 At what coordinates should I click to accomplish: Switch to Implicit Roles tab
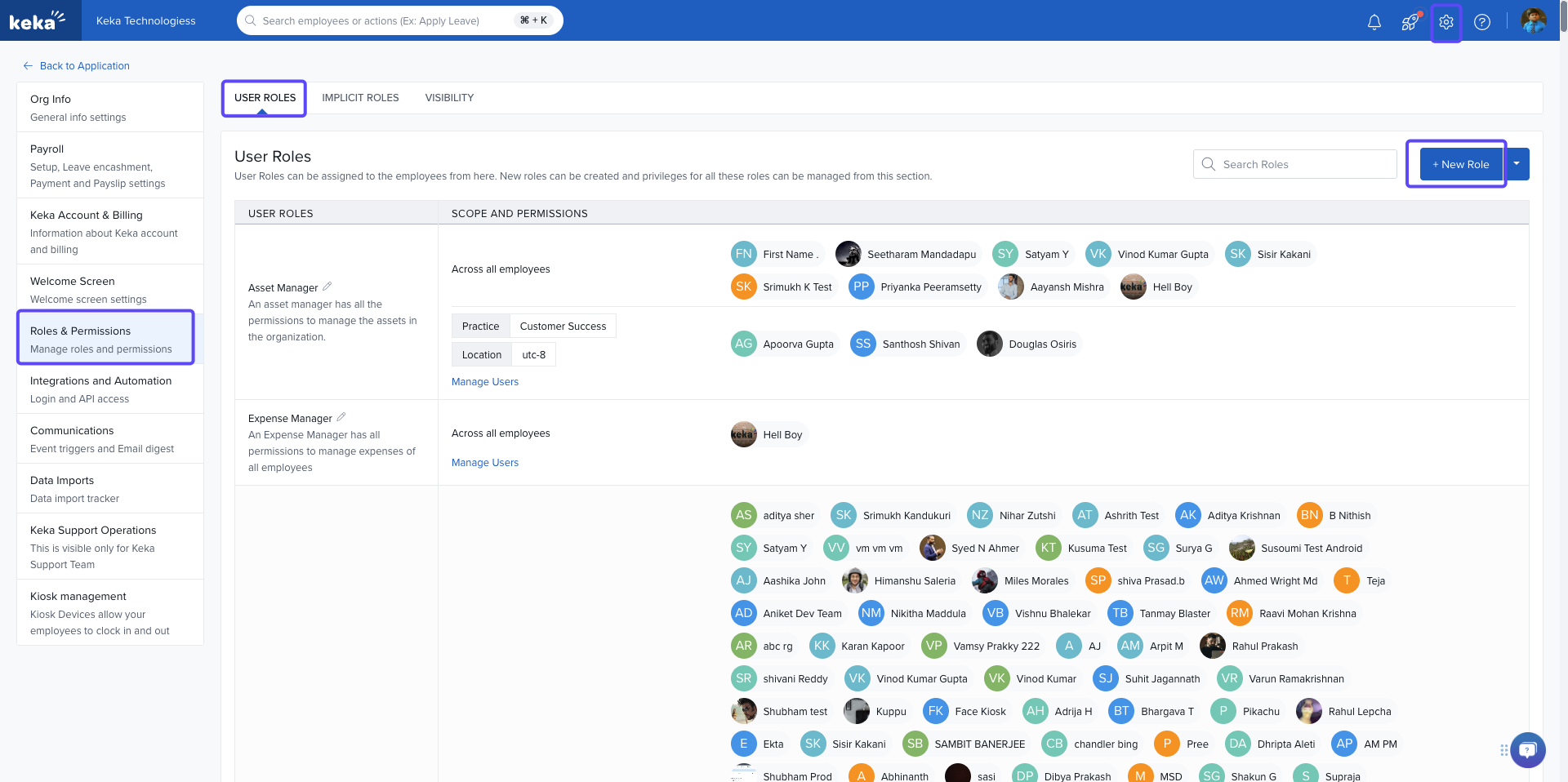click(x=360, y=98)
